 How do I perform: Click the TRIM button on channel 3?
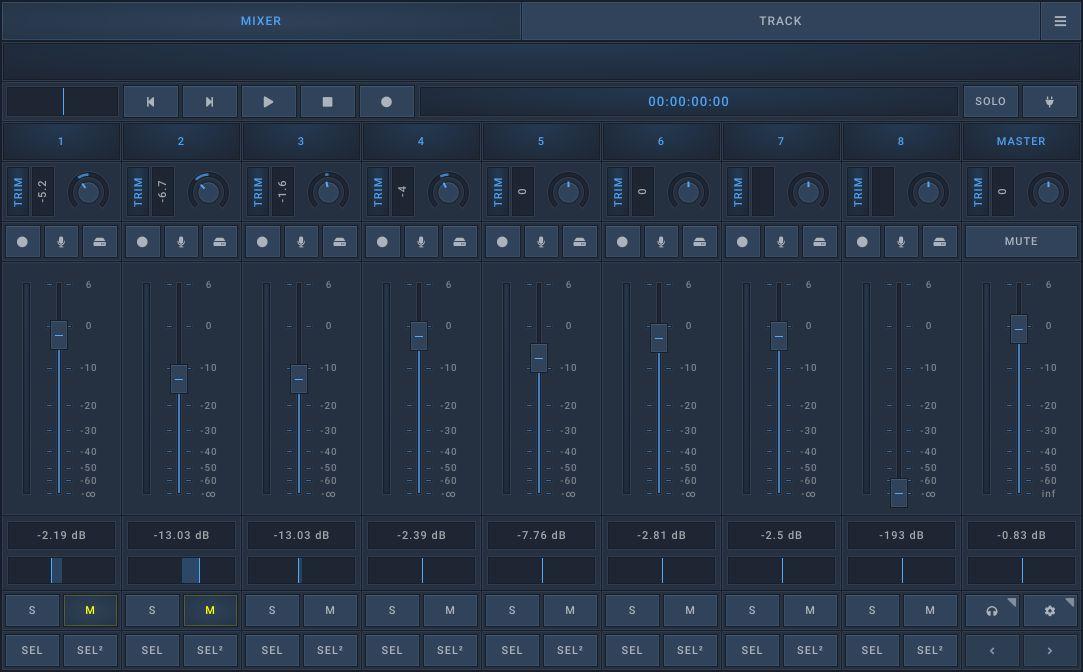point(258,191)
